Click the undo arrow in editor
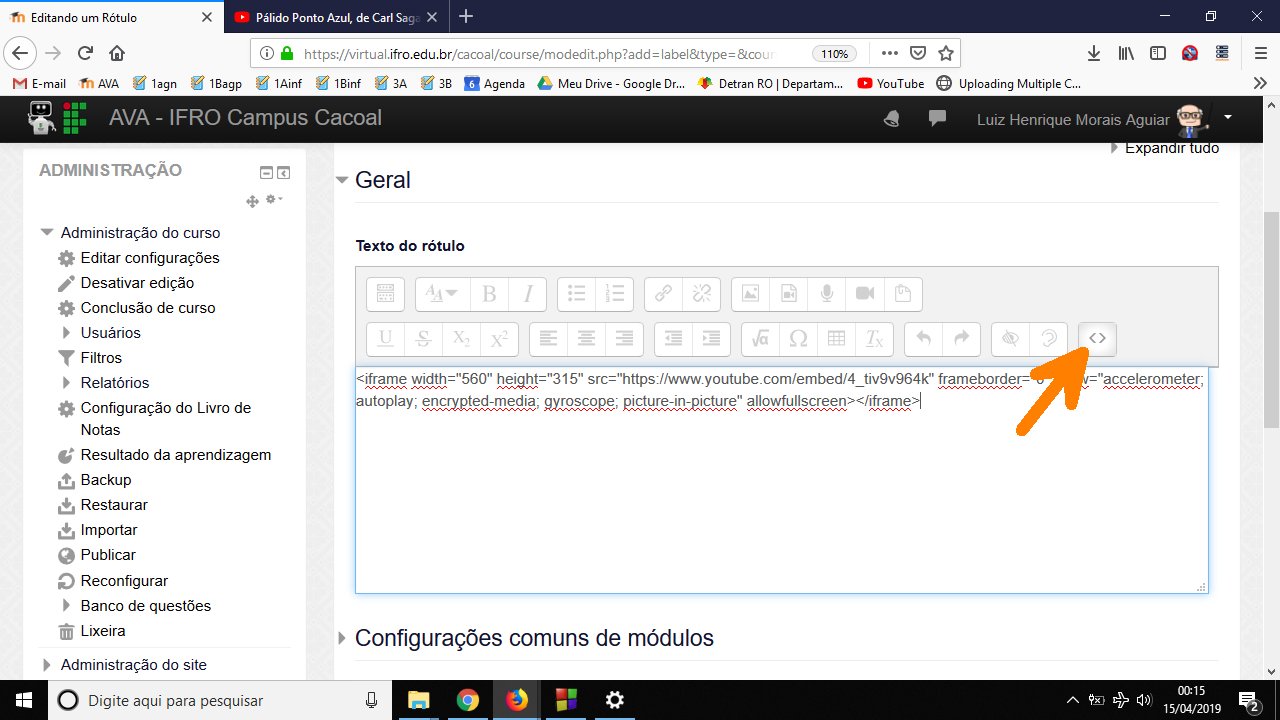The image size is (1280, 720). click(x=923, y=339)
